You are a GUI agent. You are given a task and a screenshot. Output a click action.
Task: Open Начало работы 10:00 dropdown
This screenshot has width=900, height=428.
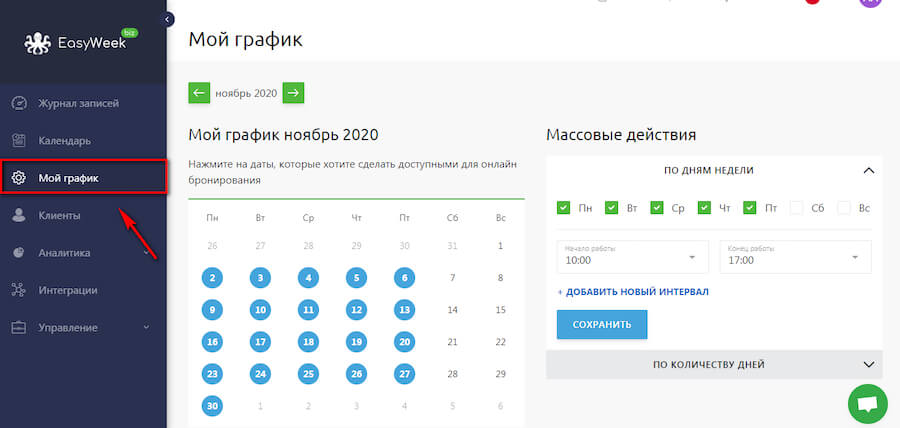pos(633,256)
